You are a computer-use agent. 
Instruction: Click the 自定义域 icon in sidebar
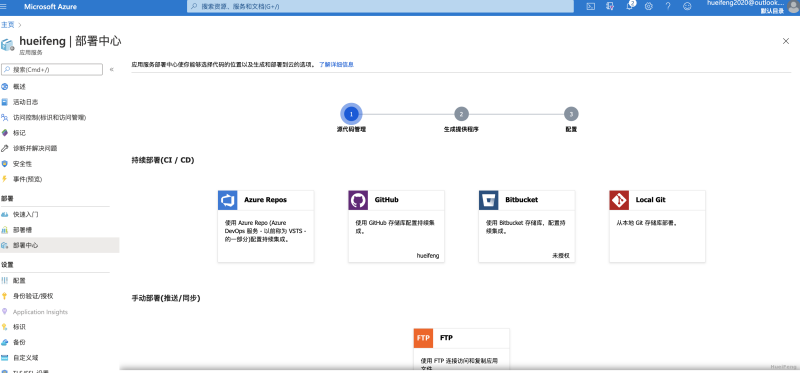(x=5, y=358)
